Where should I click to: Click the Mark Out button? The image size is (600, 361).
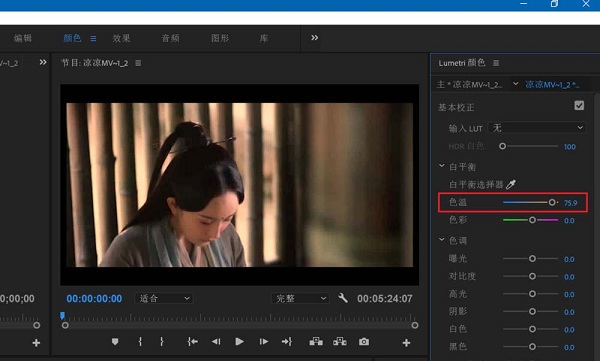(x=162, y=341)
